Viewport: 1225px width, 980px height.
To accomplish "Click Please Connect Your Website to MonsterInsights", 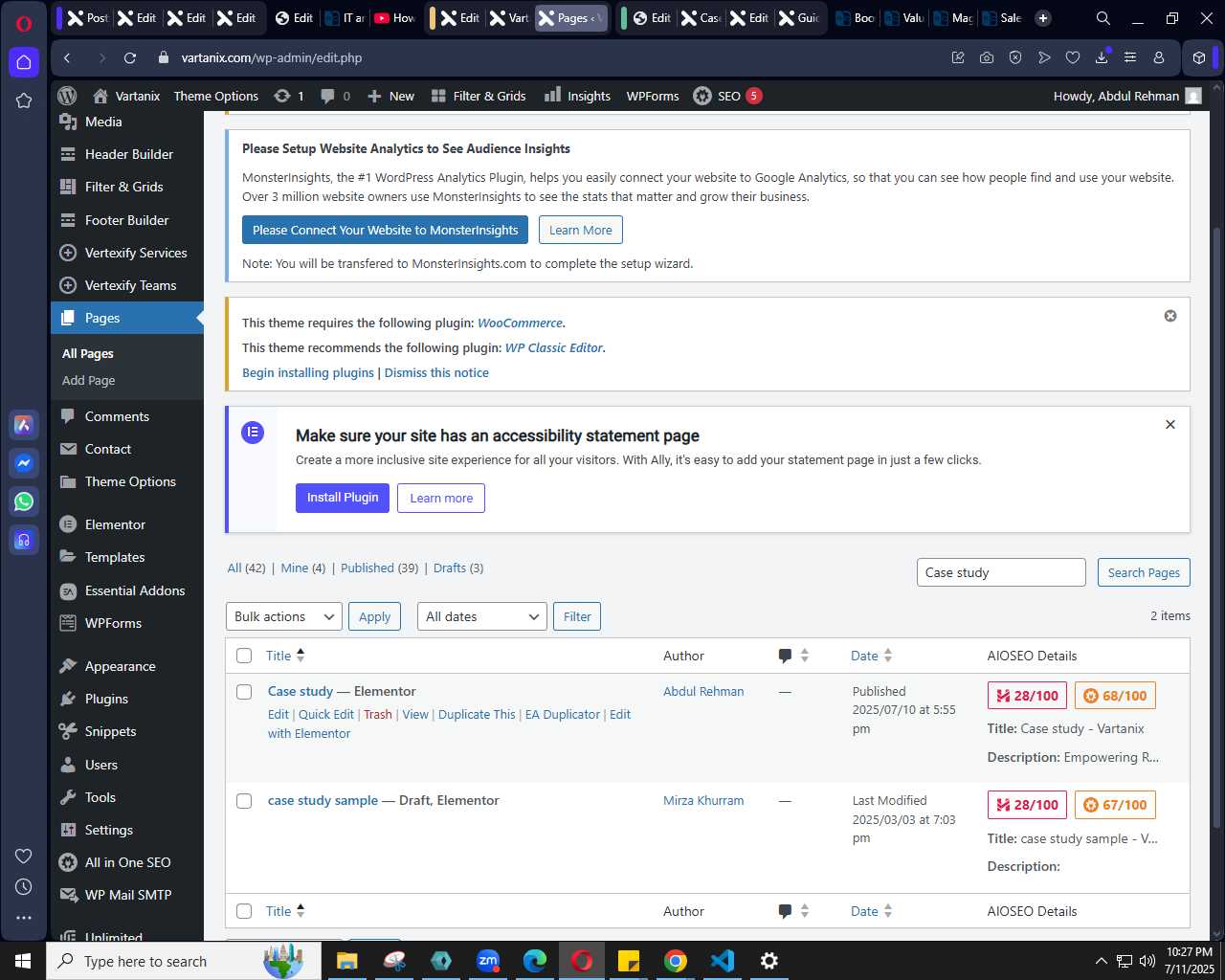I will point(385,230).
